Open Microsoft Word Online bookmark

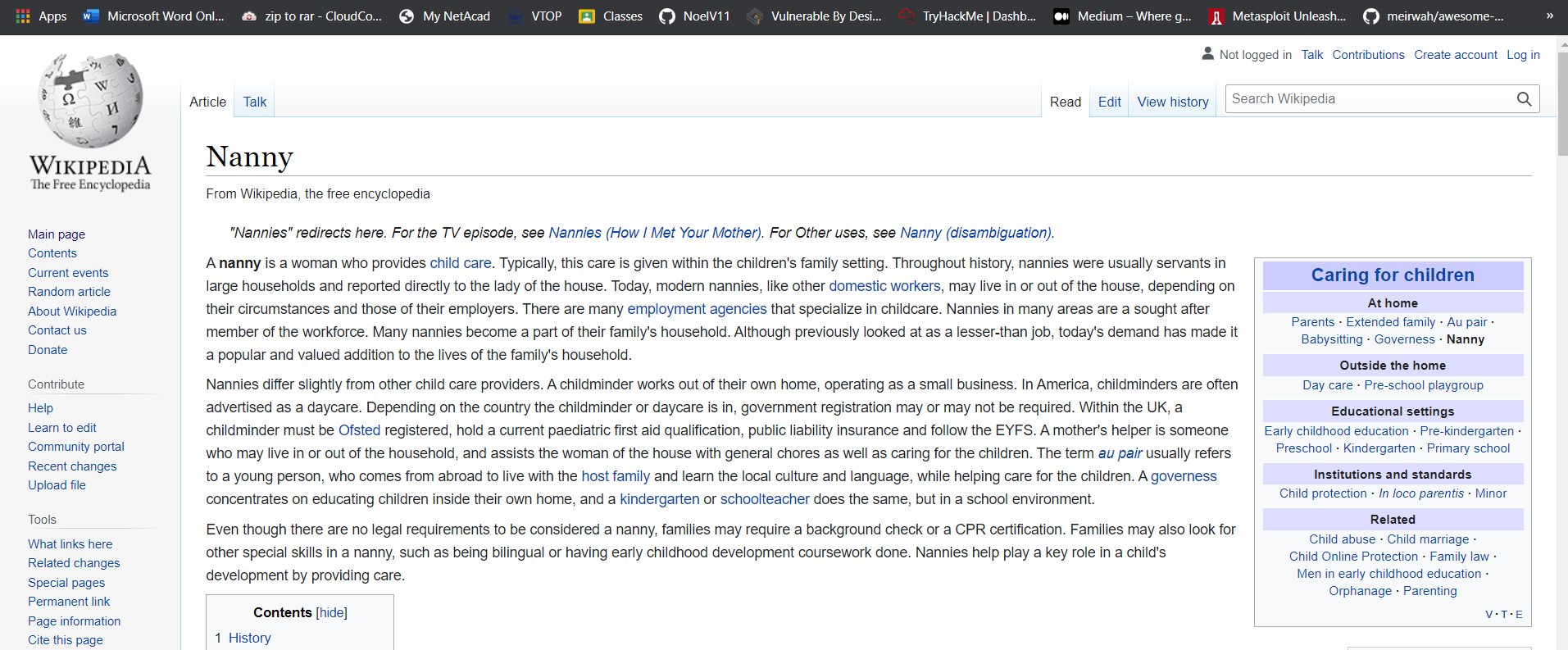[153, 16]
